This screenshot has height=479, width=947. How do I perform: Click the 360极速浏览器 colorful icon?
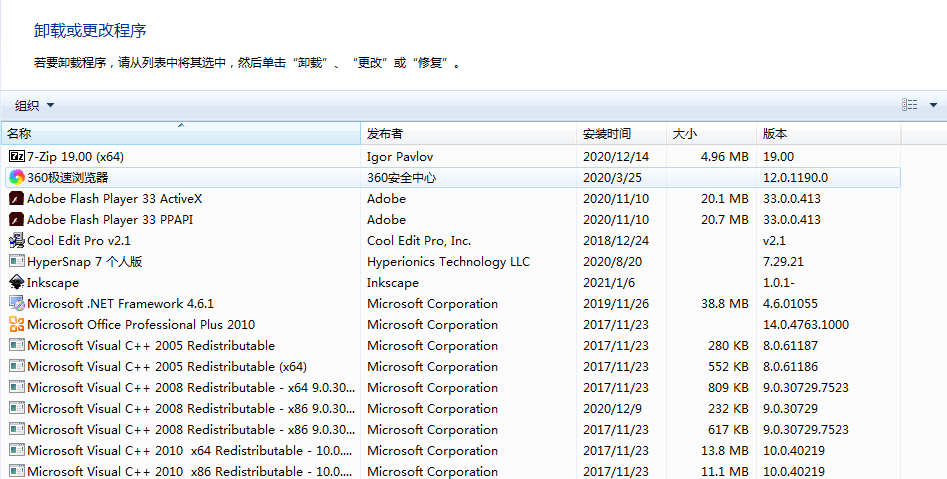(17, 178)
